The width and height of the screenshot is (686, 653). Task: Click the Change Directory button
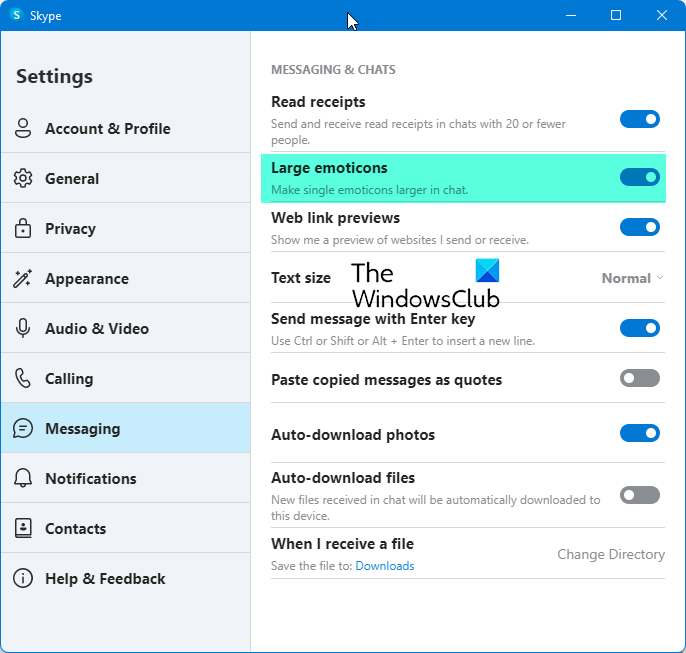tap(611, 554)
